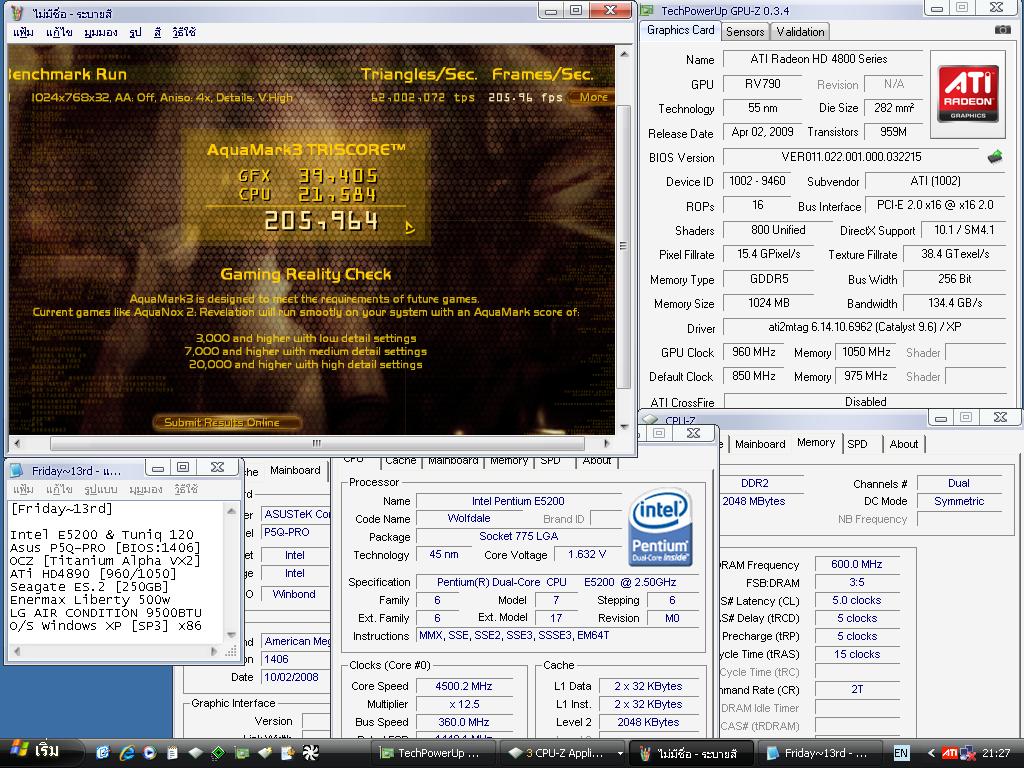Click the EN language bar indicator

coord(901,753)
